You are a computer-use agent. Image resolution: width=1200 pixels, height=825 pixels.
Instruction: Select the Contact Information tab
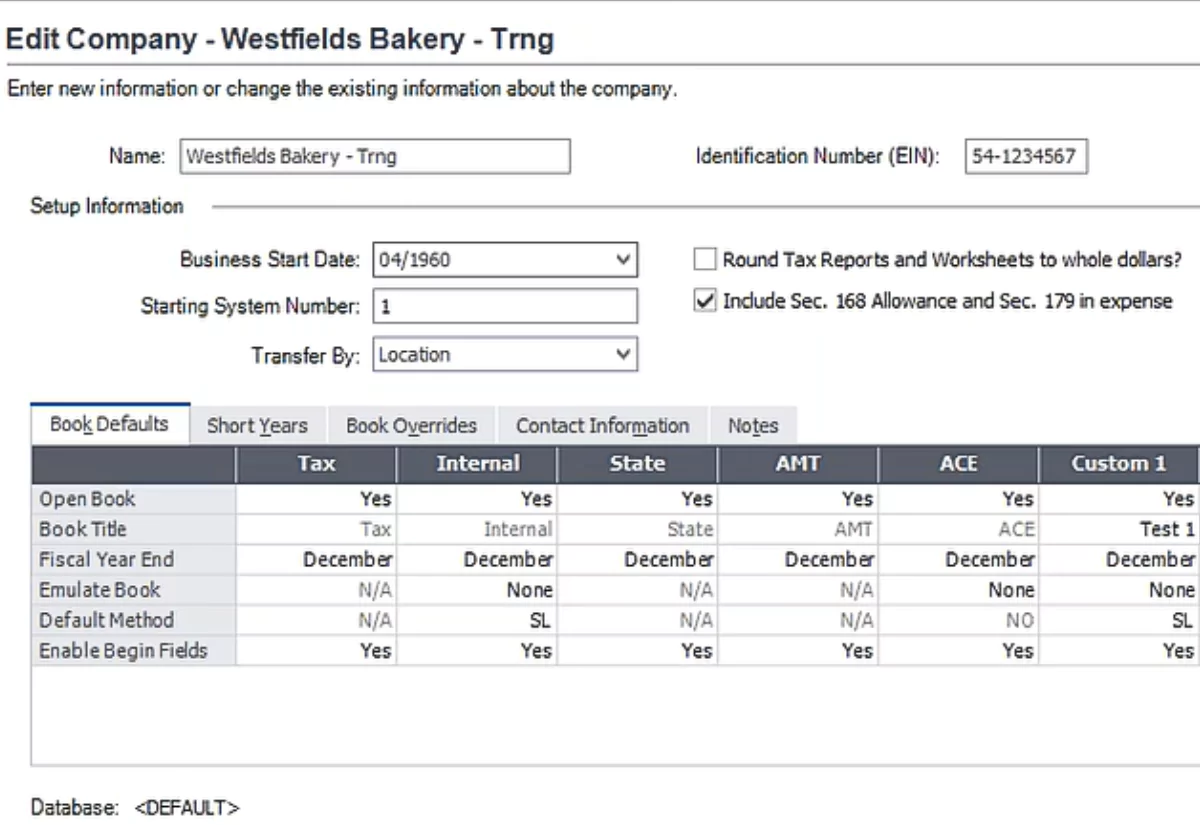(602, 426)
